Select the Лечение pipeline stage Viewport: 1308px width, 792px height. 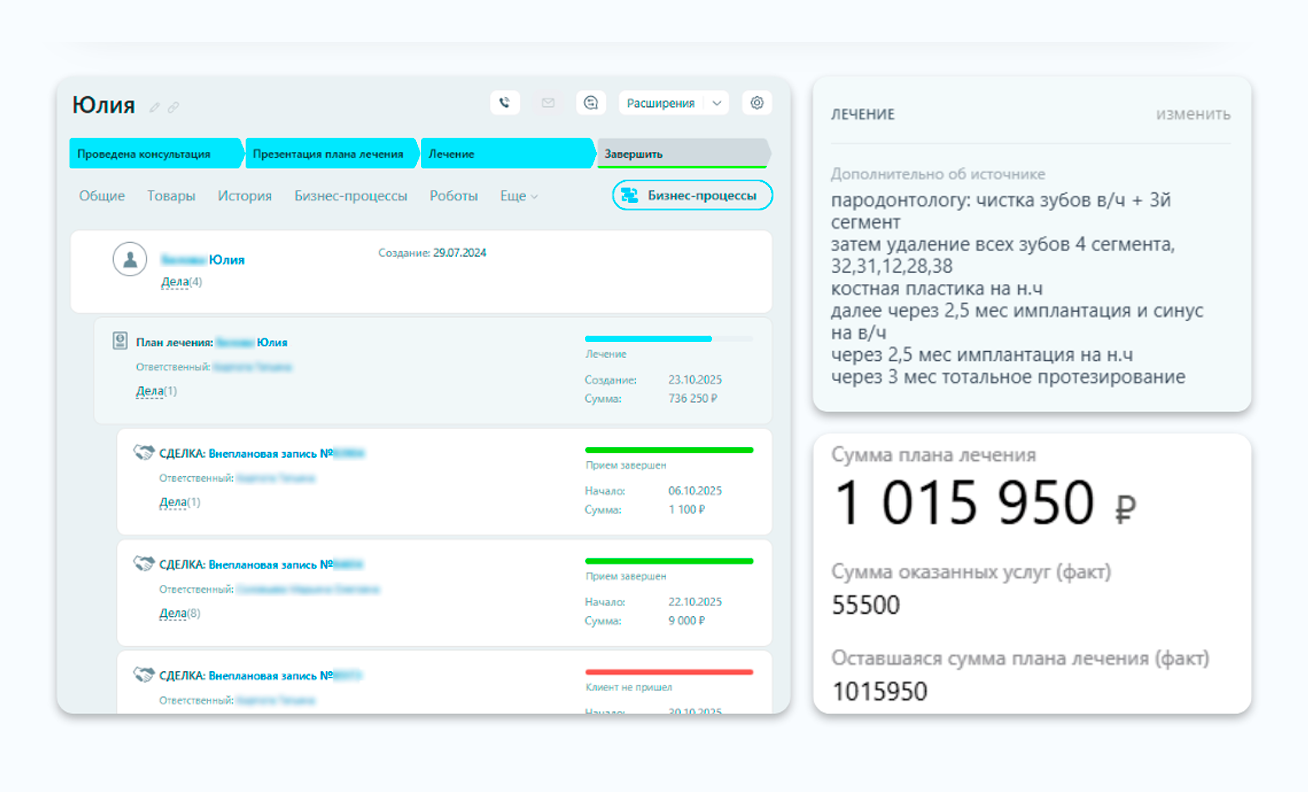(508, 154)
